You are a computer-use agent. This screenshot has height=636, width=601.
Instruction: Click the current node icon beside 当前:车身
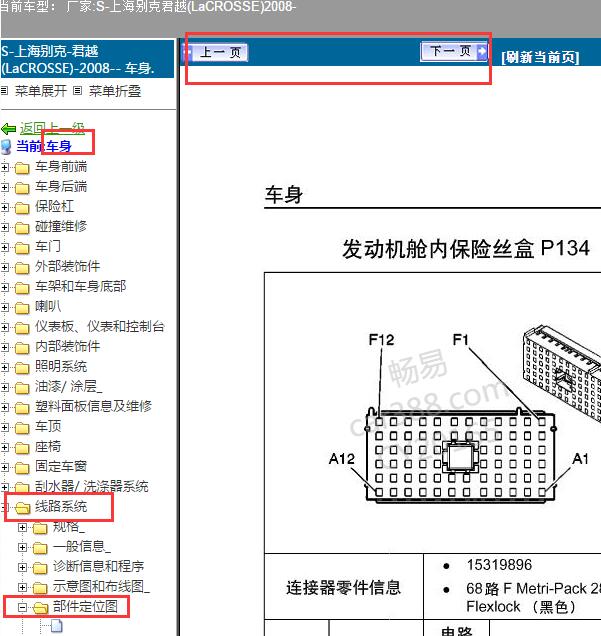point(6,146)
